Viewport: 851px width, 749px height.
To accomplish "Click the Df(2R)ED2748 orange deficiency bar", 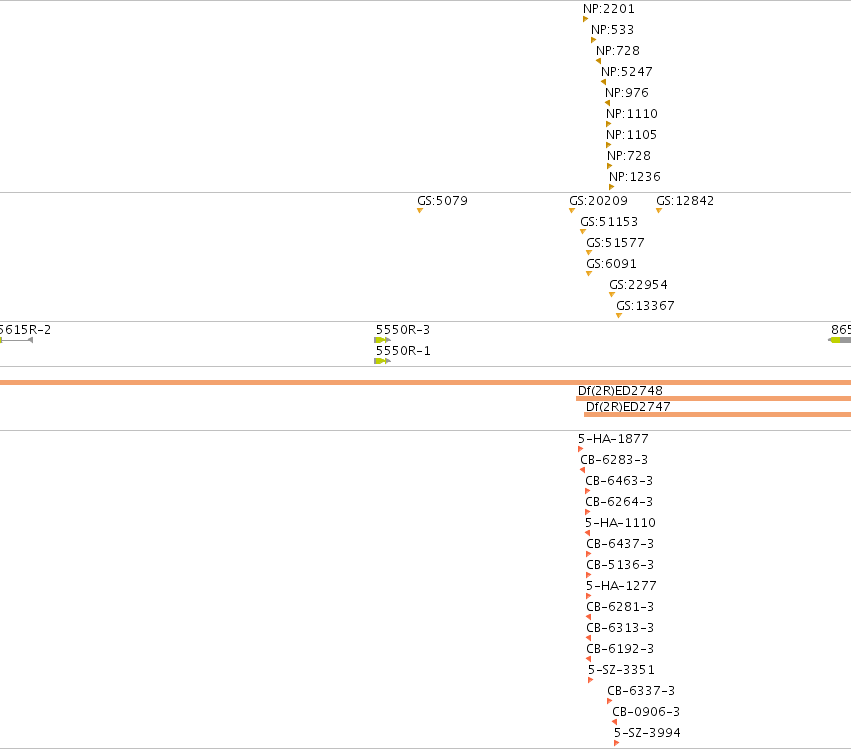I will [x=713, y=398].
